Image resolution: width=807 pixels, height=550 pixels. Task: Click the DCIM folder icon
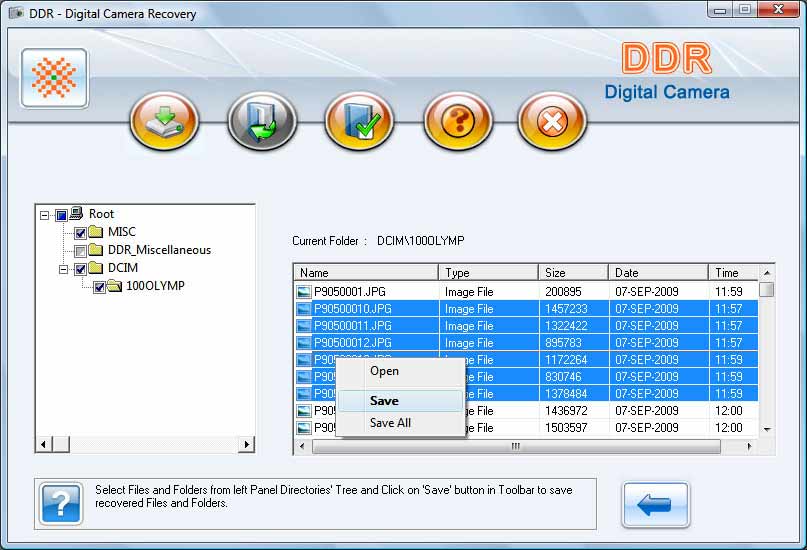click(96, 268)
